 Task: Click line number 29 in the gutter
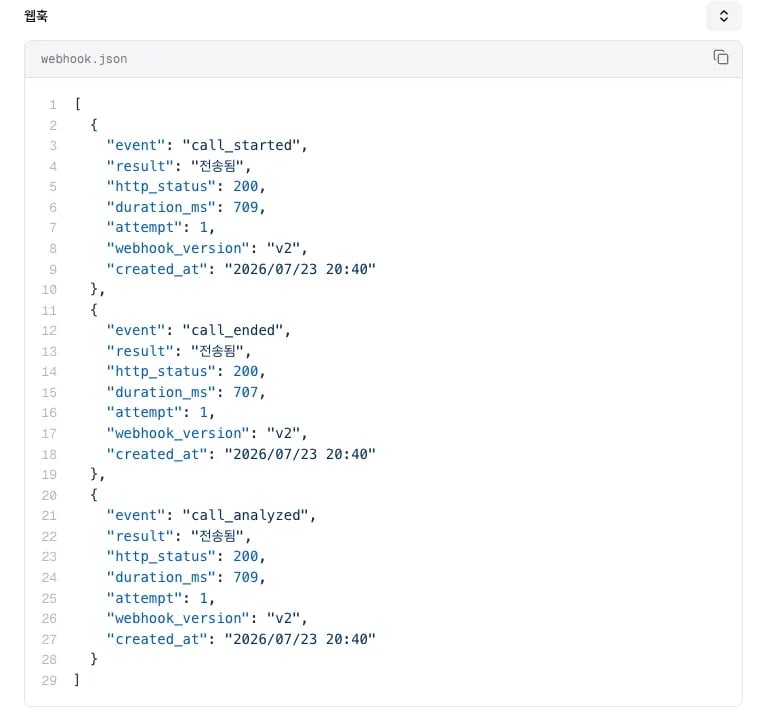(49, 680)
